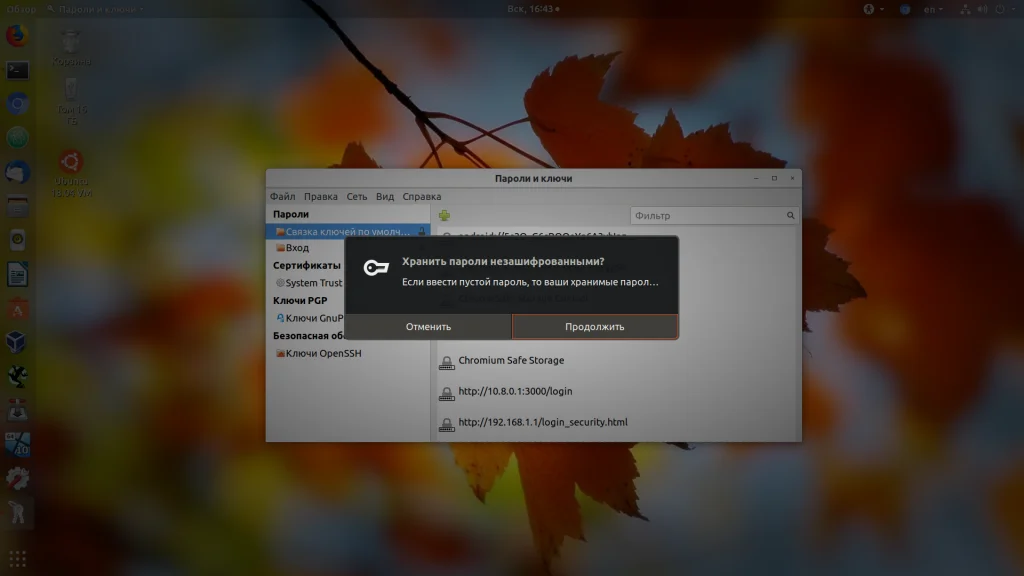This screenshot has height=576, width=1024.
Task: Open the Сеть menu
Action: pyautogui.click(x=357, y=197)
